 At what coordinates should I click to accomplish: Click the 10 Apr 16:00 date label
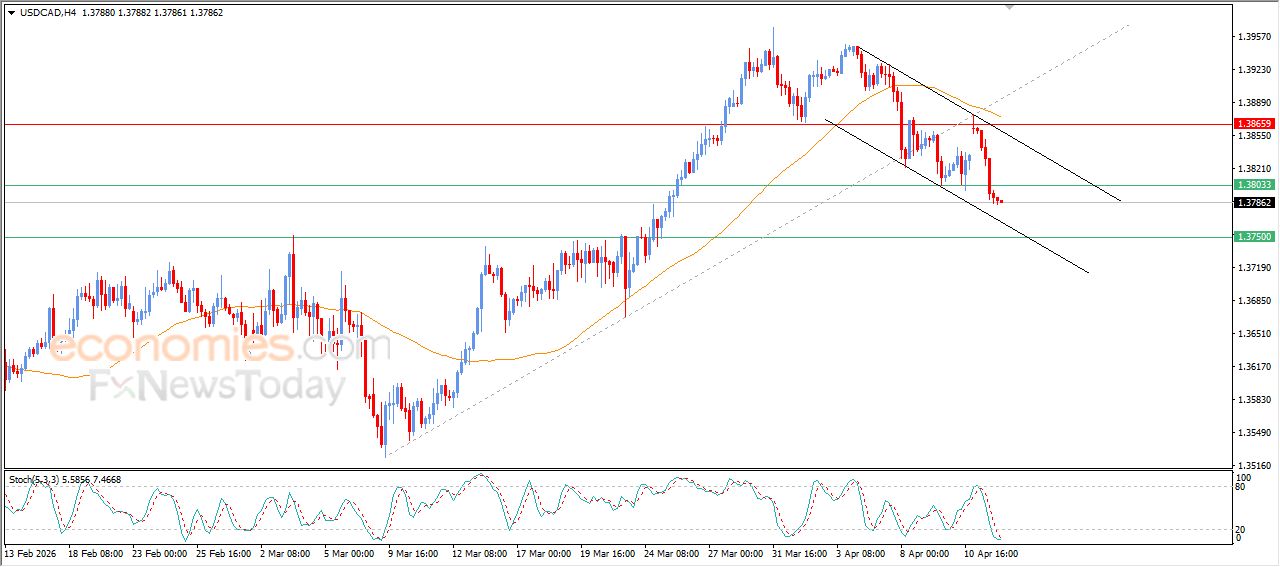pos(990,552)
